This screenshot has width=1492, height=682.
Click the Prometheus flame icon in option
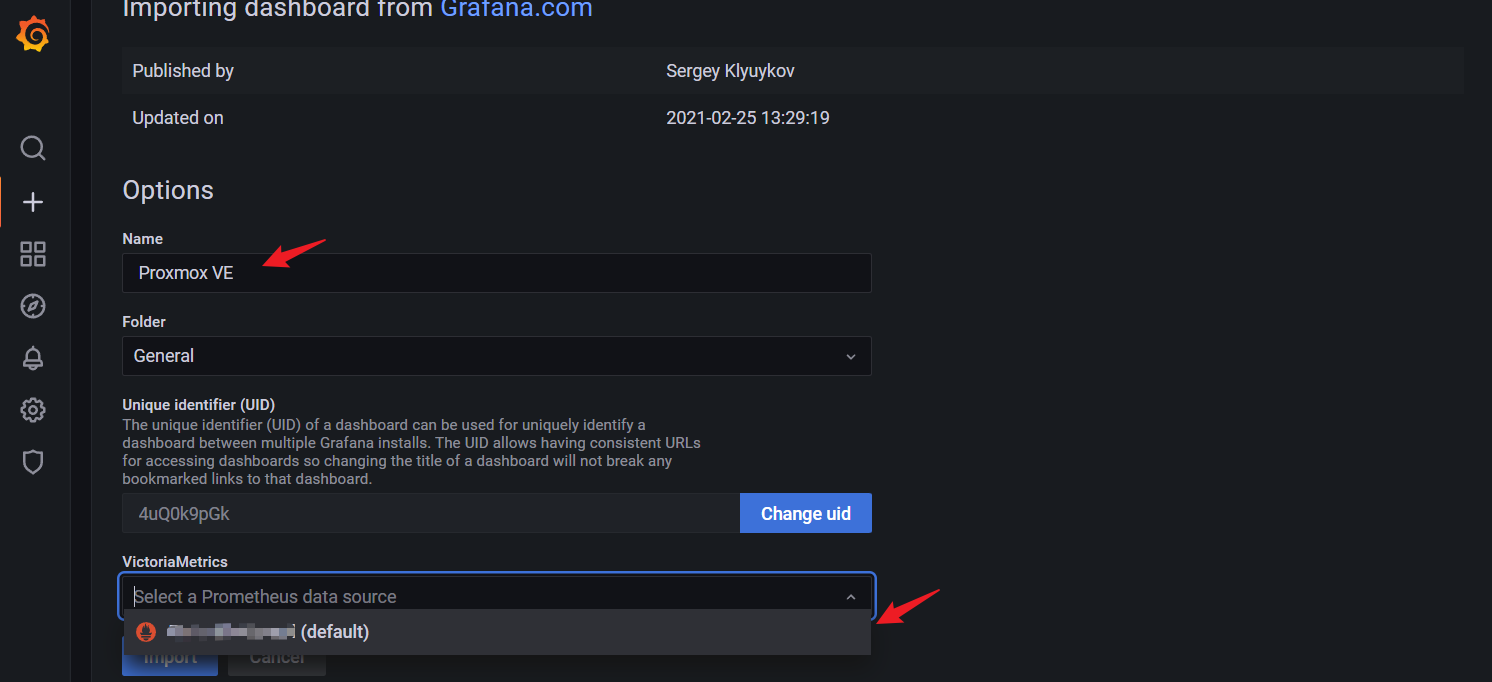146,632
